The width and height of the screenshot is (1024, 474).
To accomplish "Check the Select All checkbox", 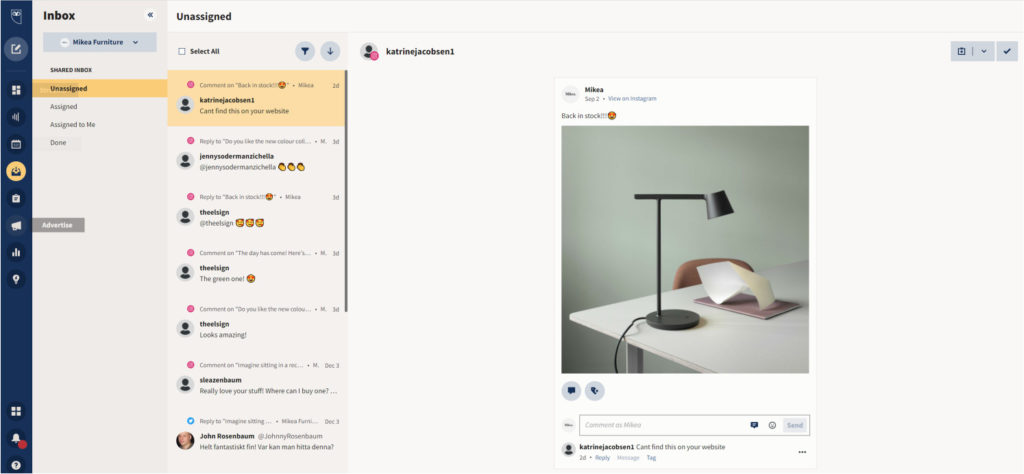I will coord(182,51).
